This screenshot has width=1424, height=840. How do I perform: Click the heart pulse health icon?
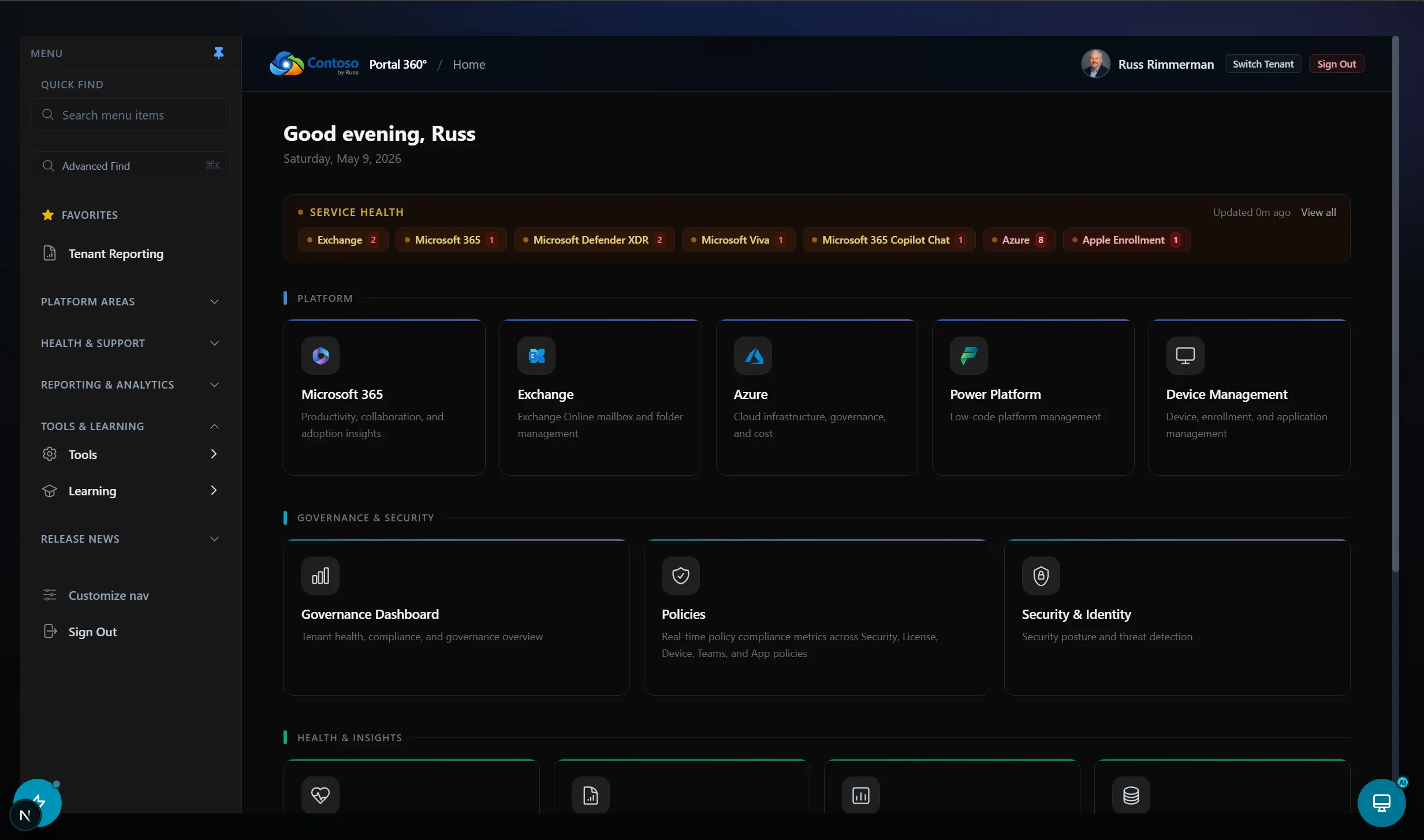[320, 795]
